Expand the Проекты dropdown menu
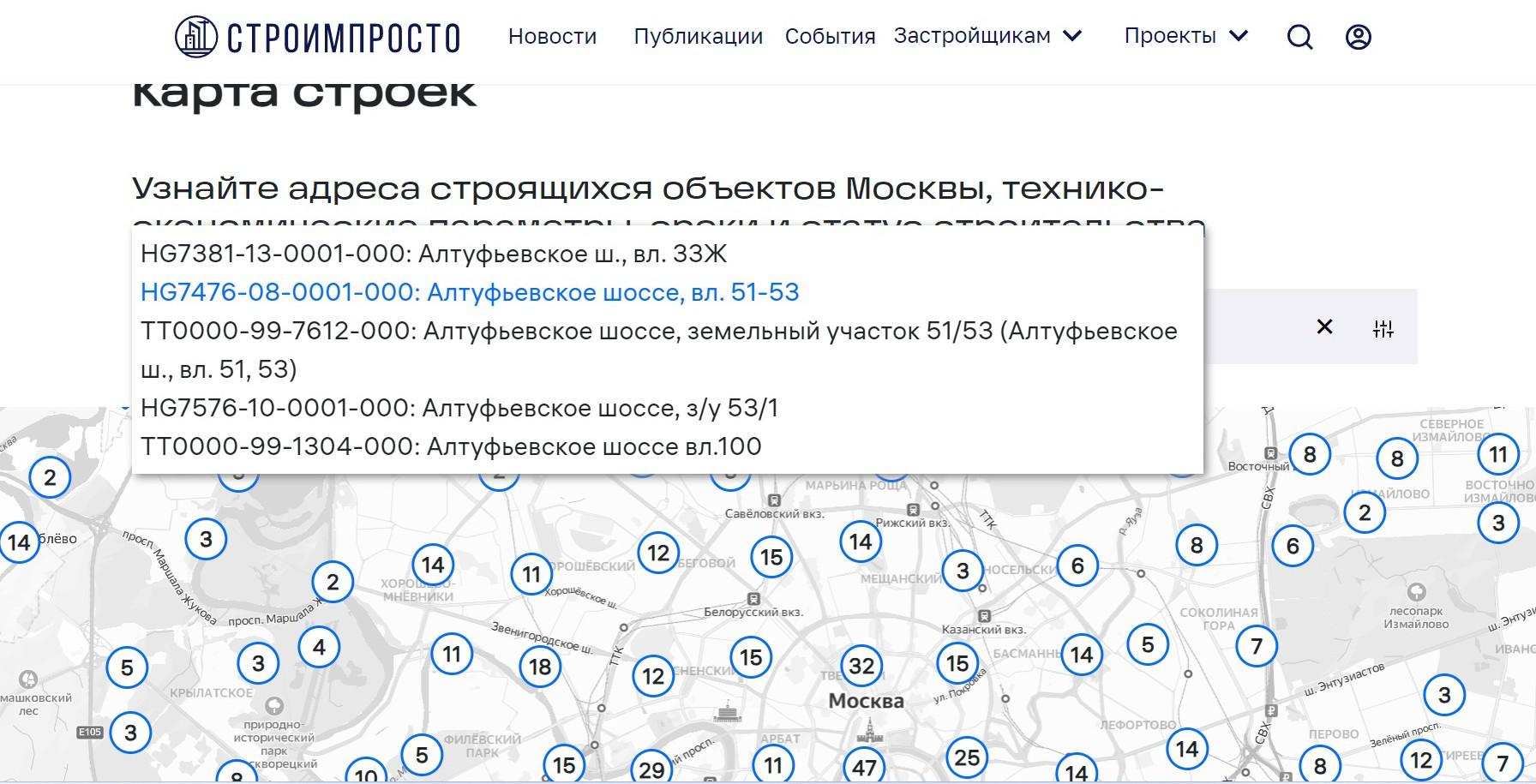 (1186, 36)
